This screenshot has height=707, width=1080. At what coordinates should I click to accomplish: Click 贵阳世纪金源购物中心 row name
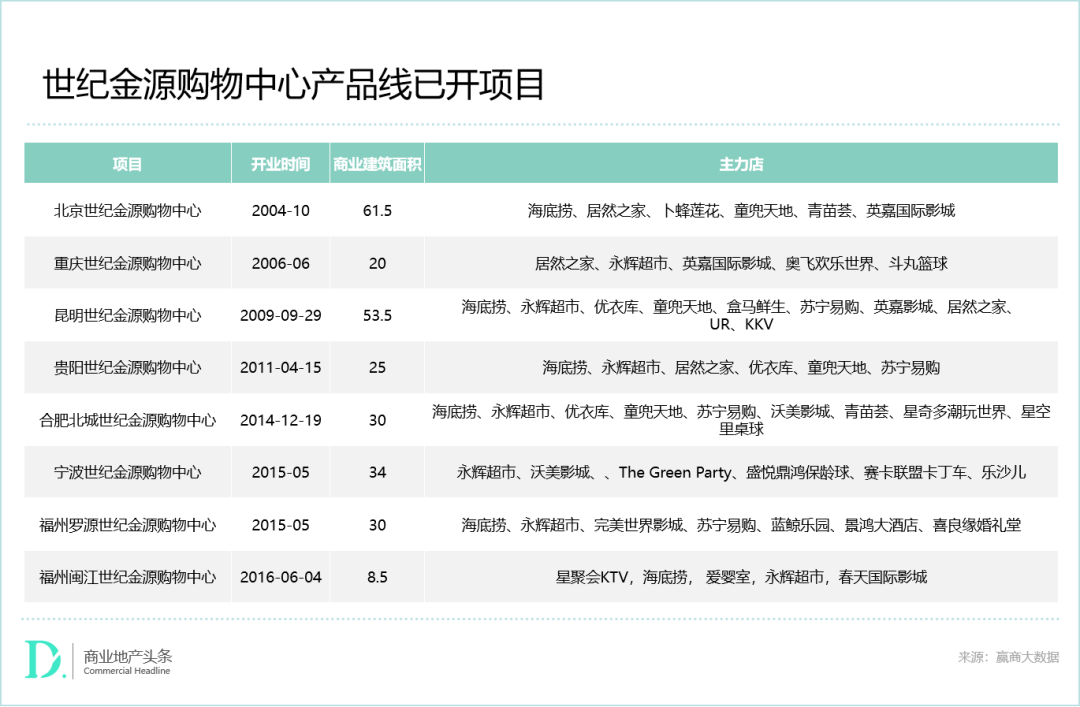[127, 368]
